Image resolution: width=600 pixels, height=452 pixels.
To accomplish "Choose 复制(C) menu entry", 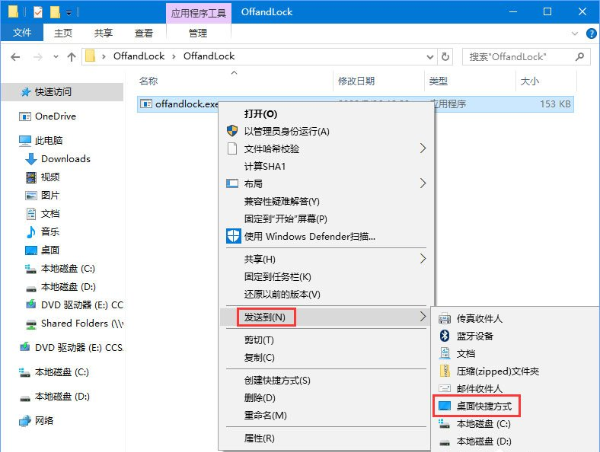I will (326, 357).
